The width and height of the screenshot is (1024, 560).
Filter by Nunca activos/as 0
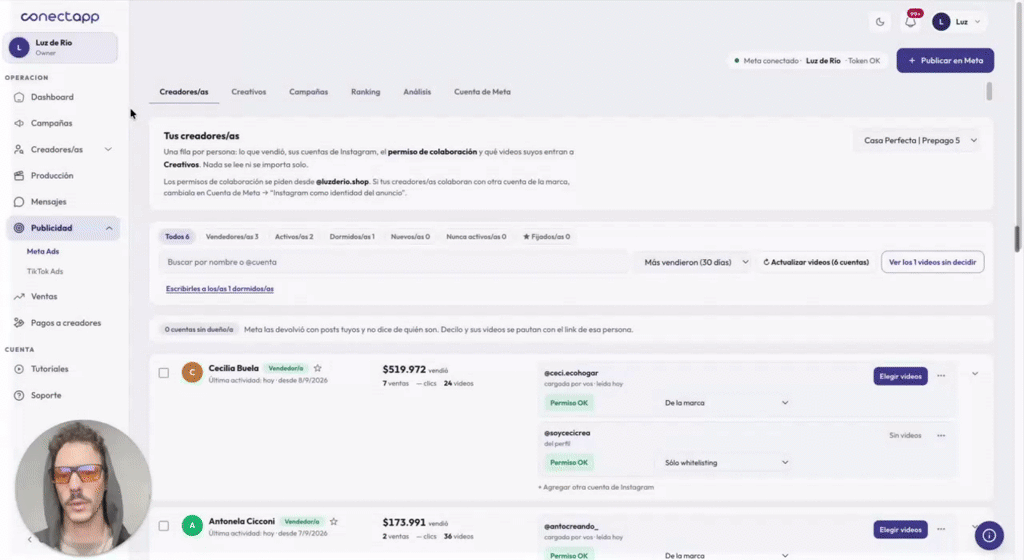pyautogui.click(x=476, y=237)
